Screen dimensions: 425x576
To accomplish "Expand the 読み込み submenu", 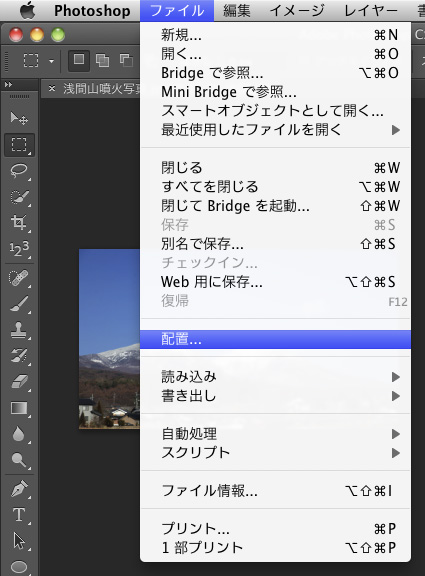I will click(275, 377).
